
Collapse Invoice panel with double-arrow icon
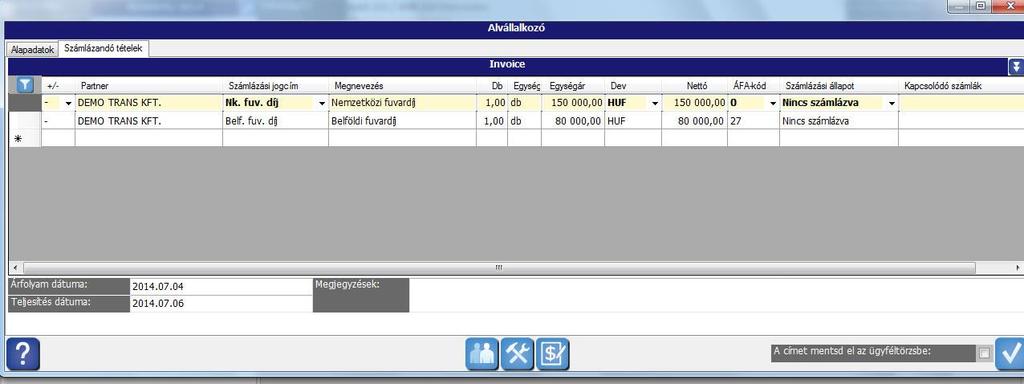[1016, 67]
